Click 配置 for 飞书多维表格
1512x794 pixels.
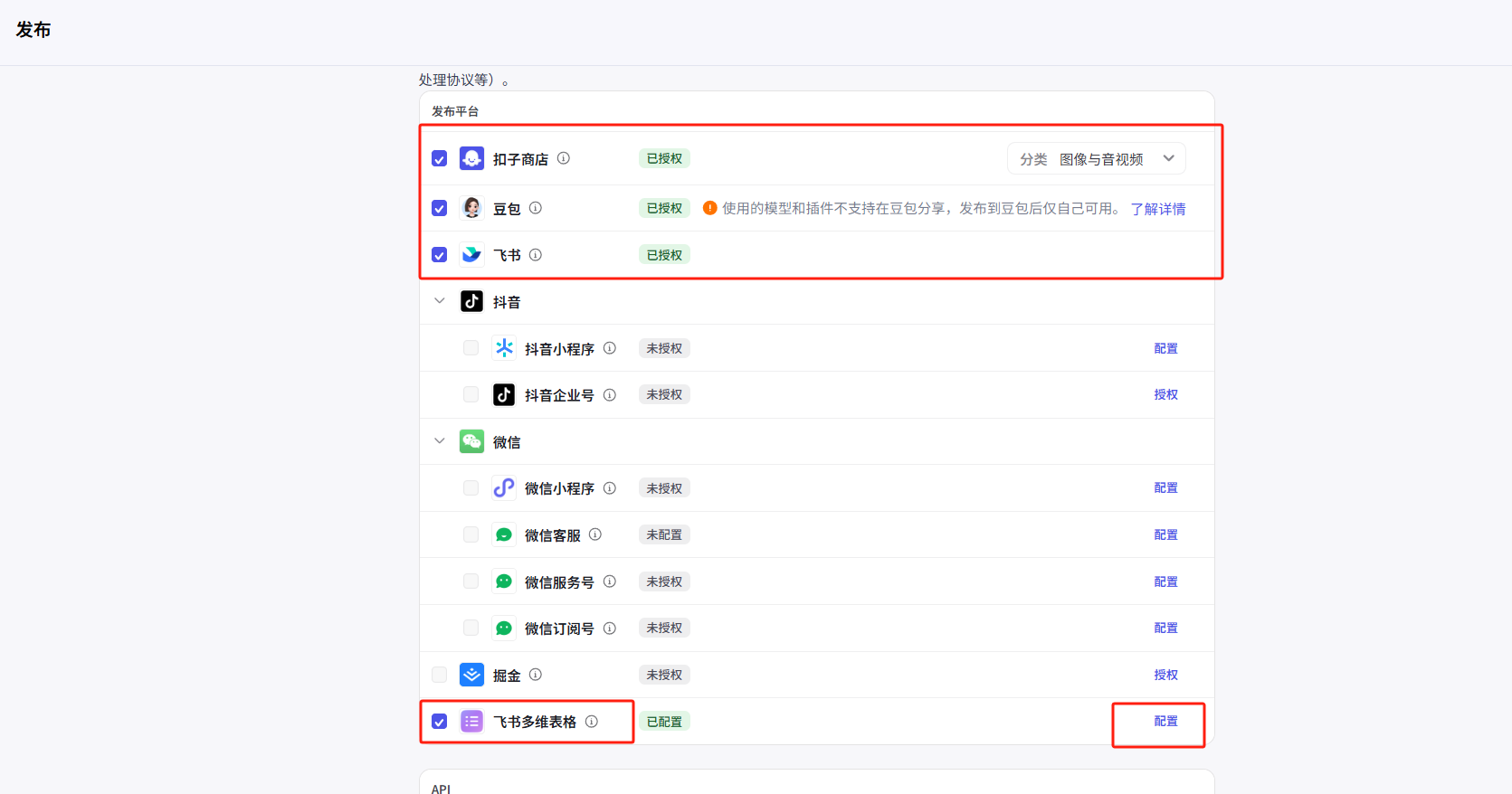tap(1166, 721)
